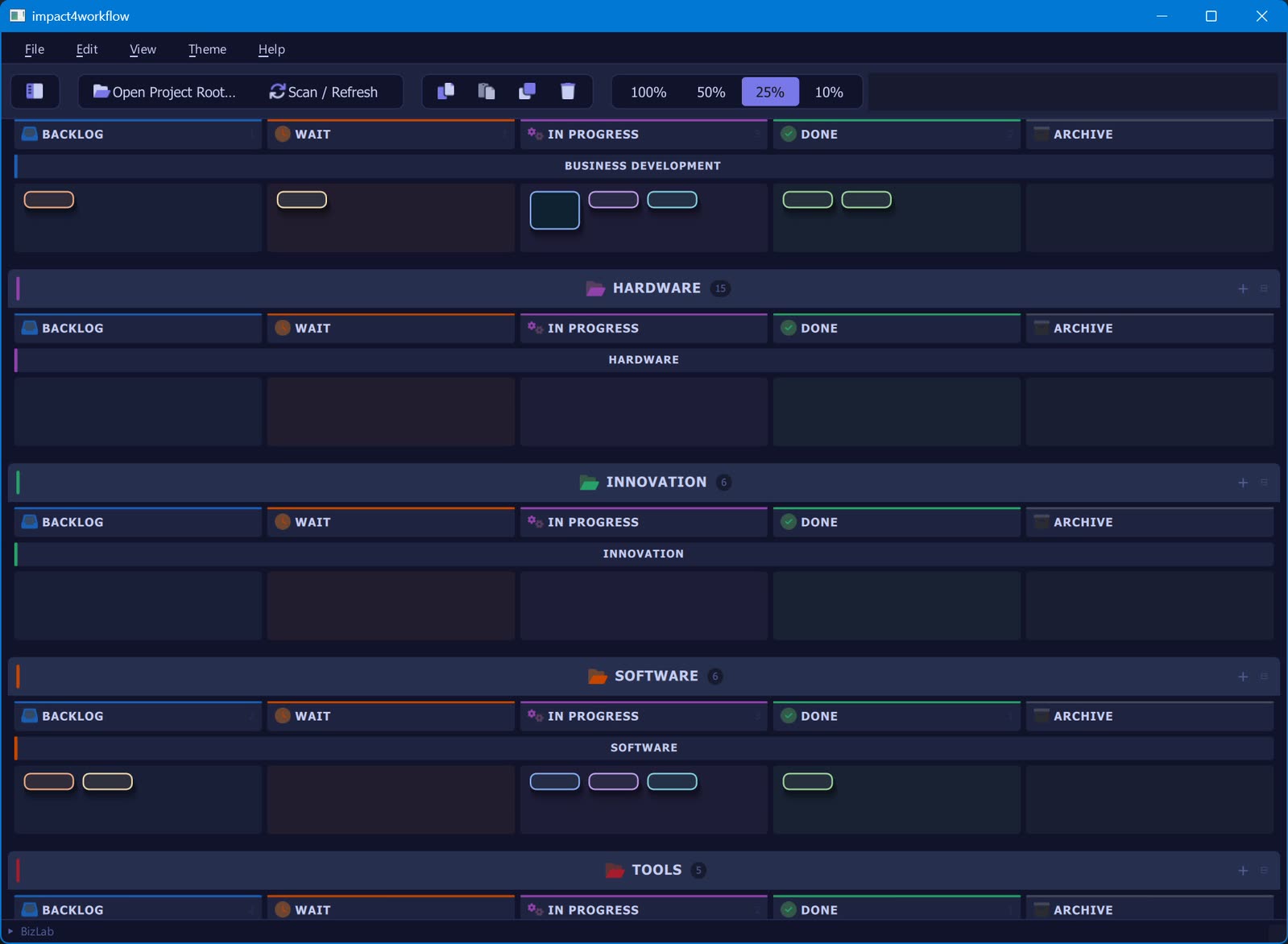Click Scan / Refresh button

tap(323, 92)
